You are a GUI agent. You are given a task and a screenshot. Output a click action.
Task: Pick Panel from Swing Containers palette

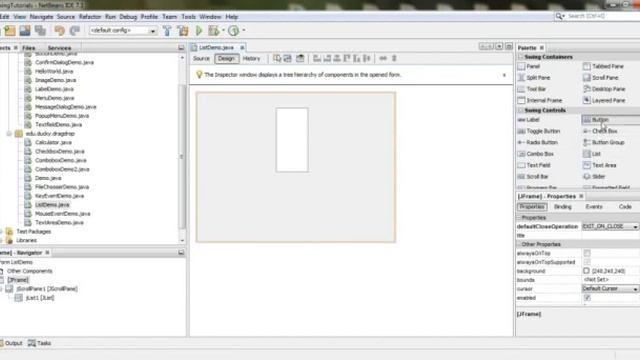coord(529,66)
